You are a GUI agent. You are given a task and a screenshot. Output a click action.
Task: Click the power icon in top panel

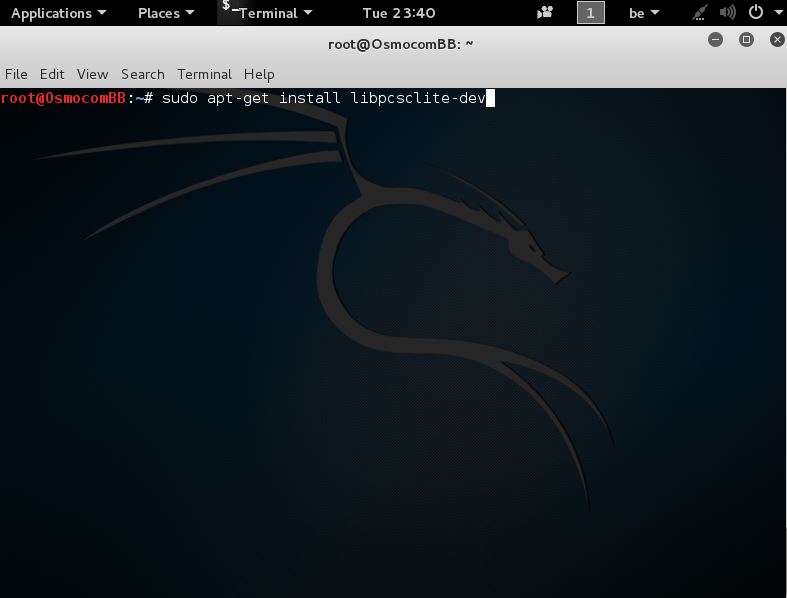(756, 12)
